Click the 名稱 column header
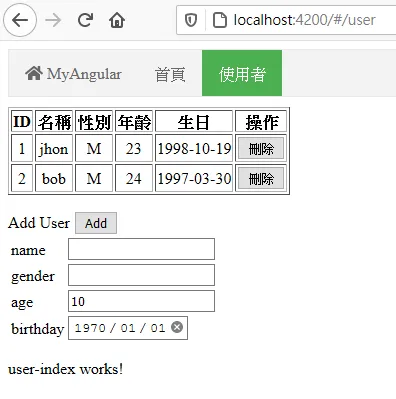The image size is (396, 399). click(x=54, y=121)
